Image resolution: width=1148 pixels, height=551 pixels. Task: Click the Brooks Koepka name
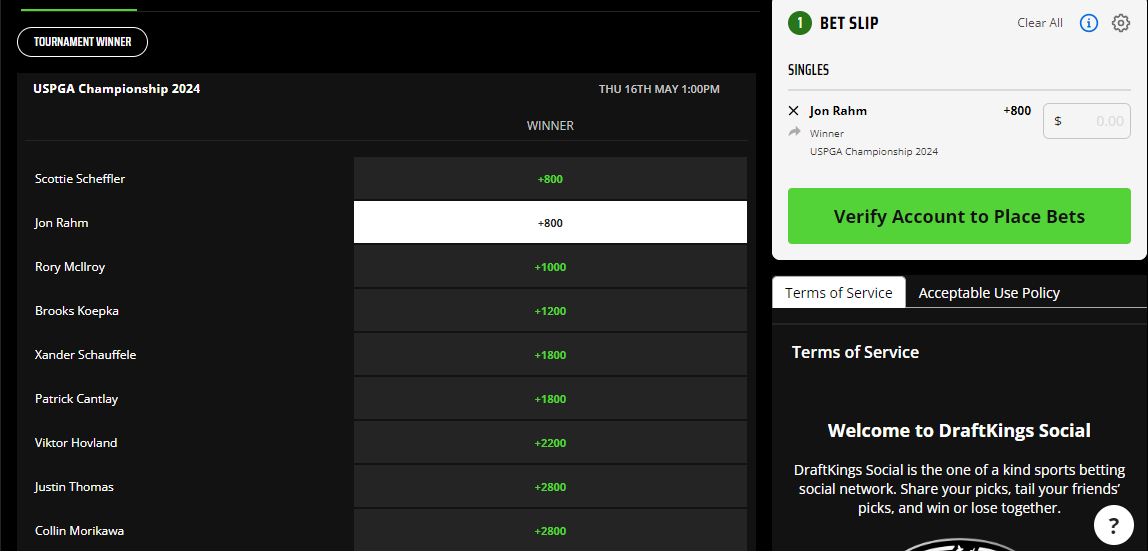(77, 311)
